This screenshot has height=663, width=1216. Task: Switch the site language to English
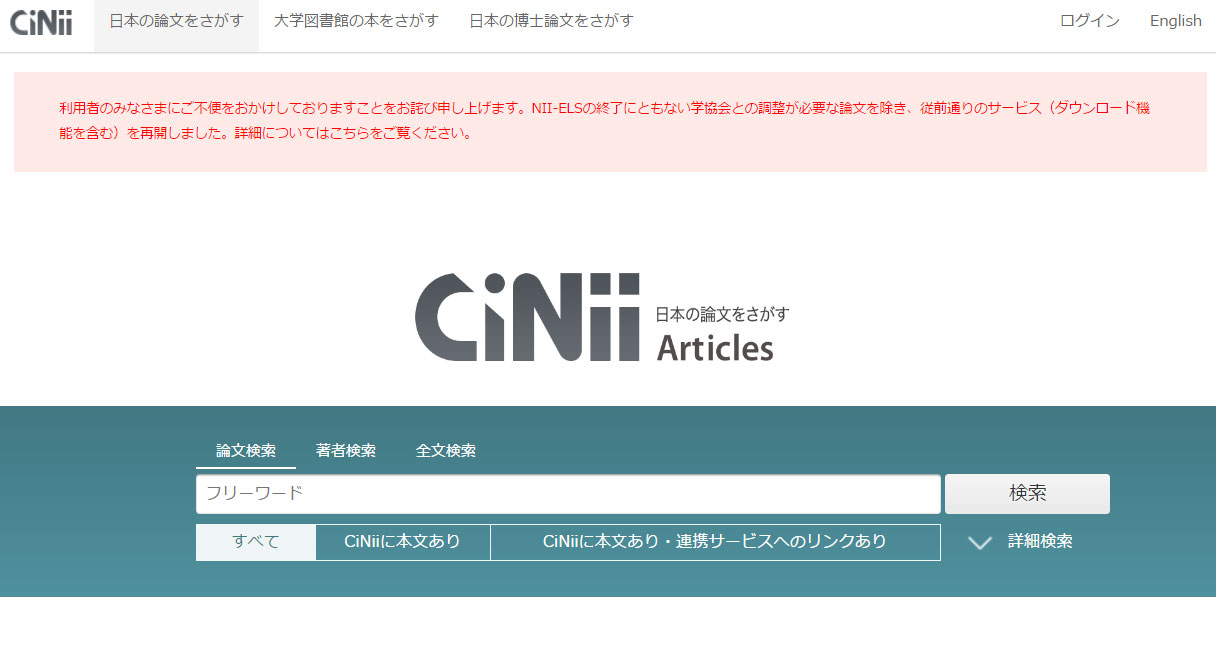coord(1175,20)
